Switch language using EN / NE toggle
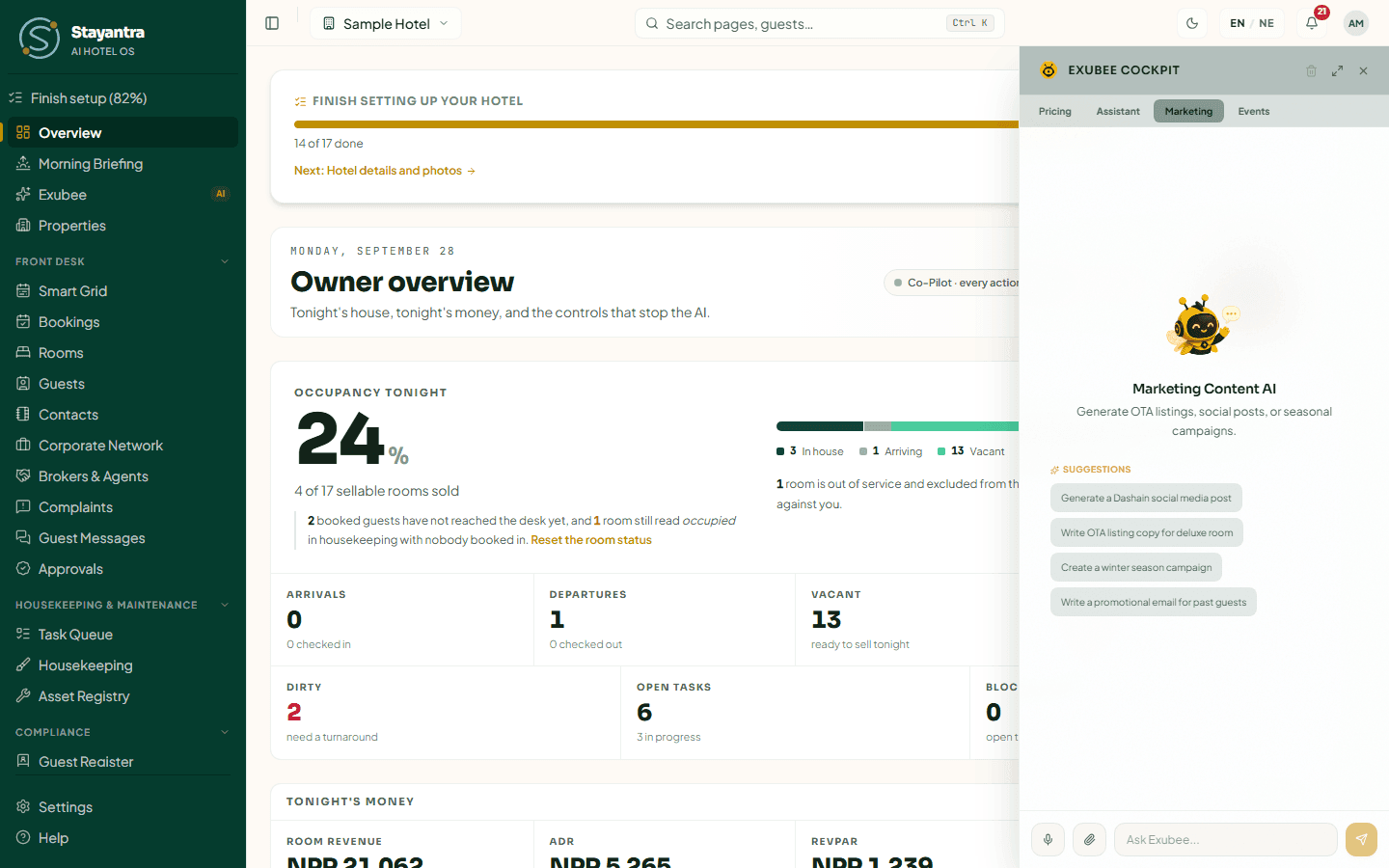The height and width of the screenshot is (868, 1389). pos(1252,23)
